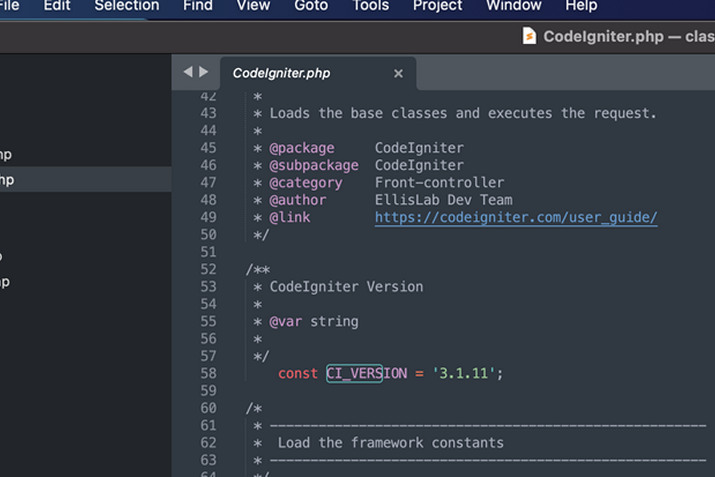Place cursor in the '3.1.11' version string
Image resolution: width=715 pixels, height=477 pixels.
tap(465, 373)
